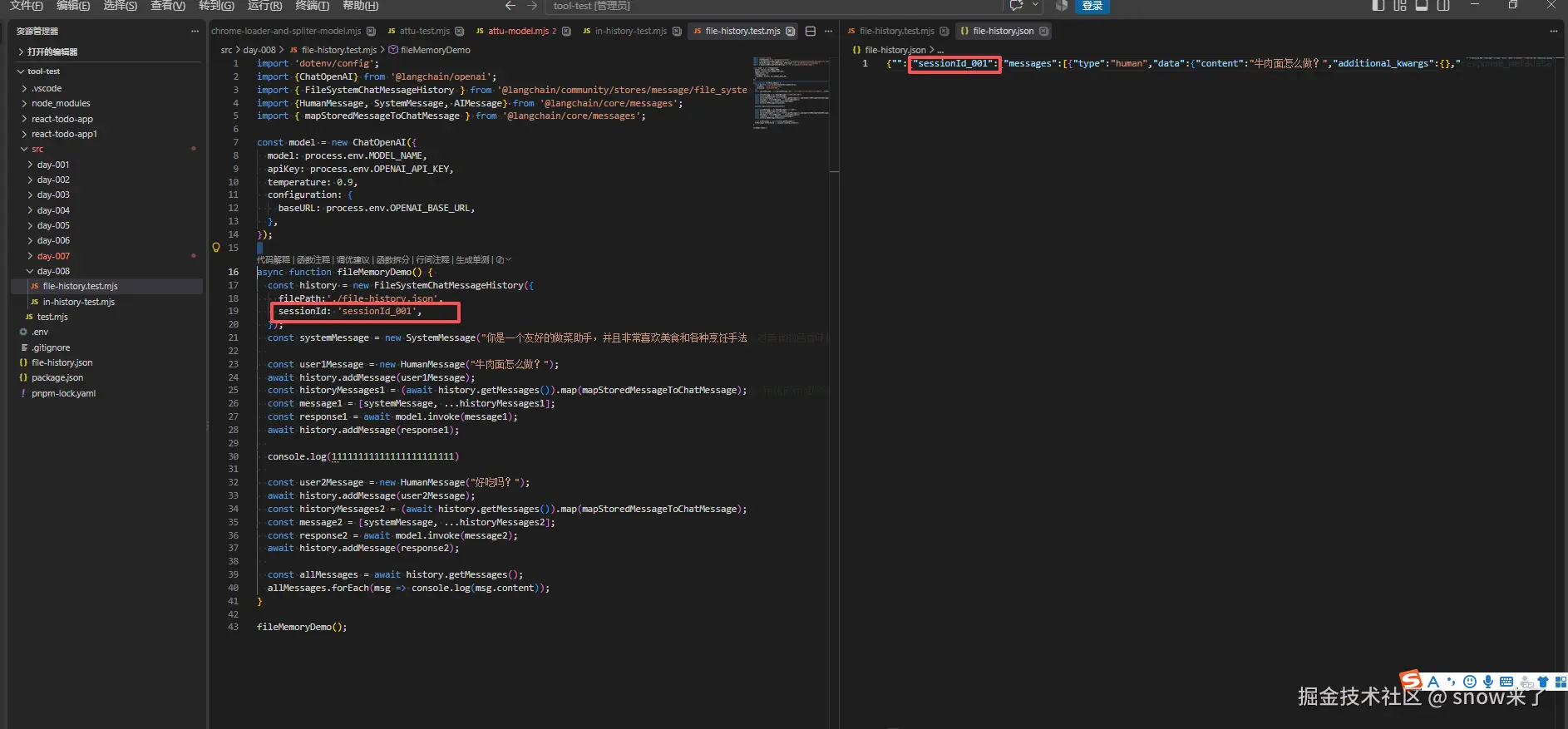Click the blue 登录 login button

point(1092,6)
